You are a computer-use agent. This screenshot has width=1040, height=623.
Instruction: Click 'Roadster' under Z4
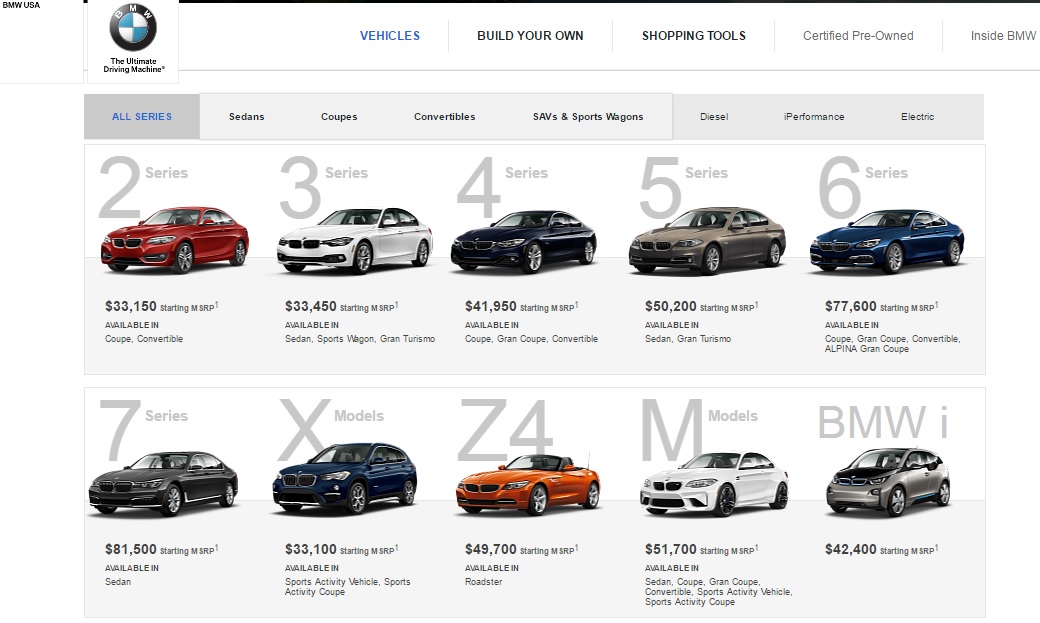[484, 582]
